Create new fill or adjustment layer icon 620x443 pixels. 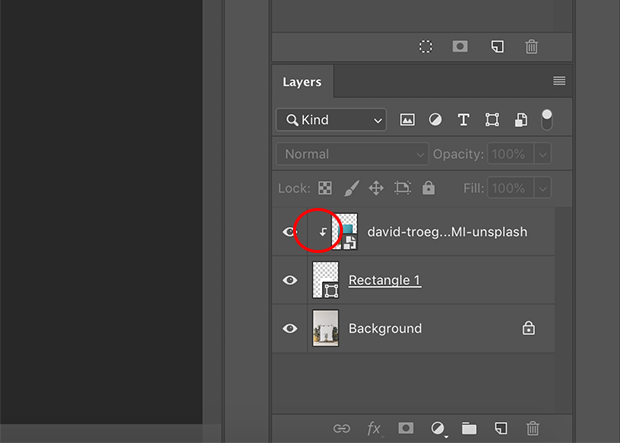click(438, 429)
